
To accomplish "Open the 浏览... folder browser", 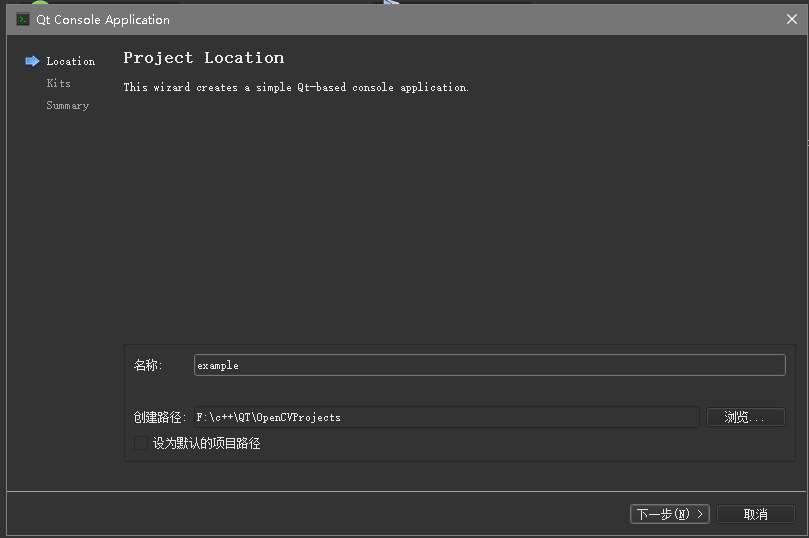I will (746, 417).
